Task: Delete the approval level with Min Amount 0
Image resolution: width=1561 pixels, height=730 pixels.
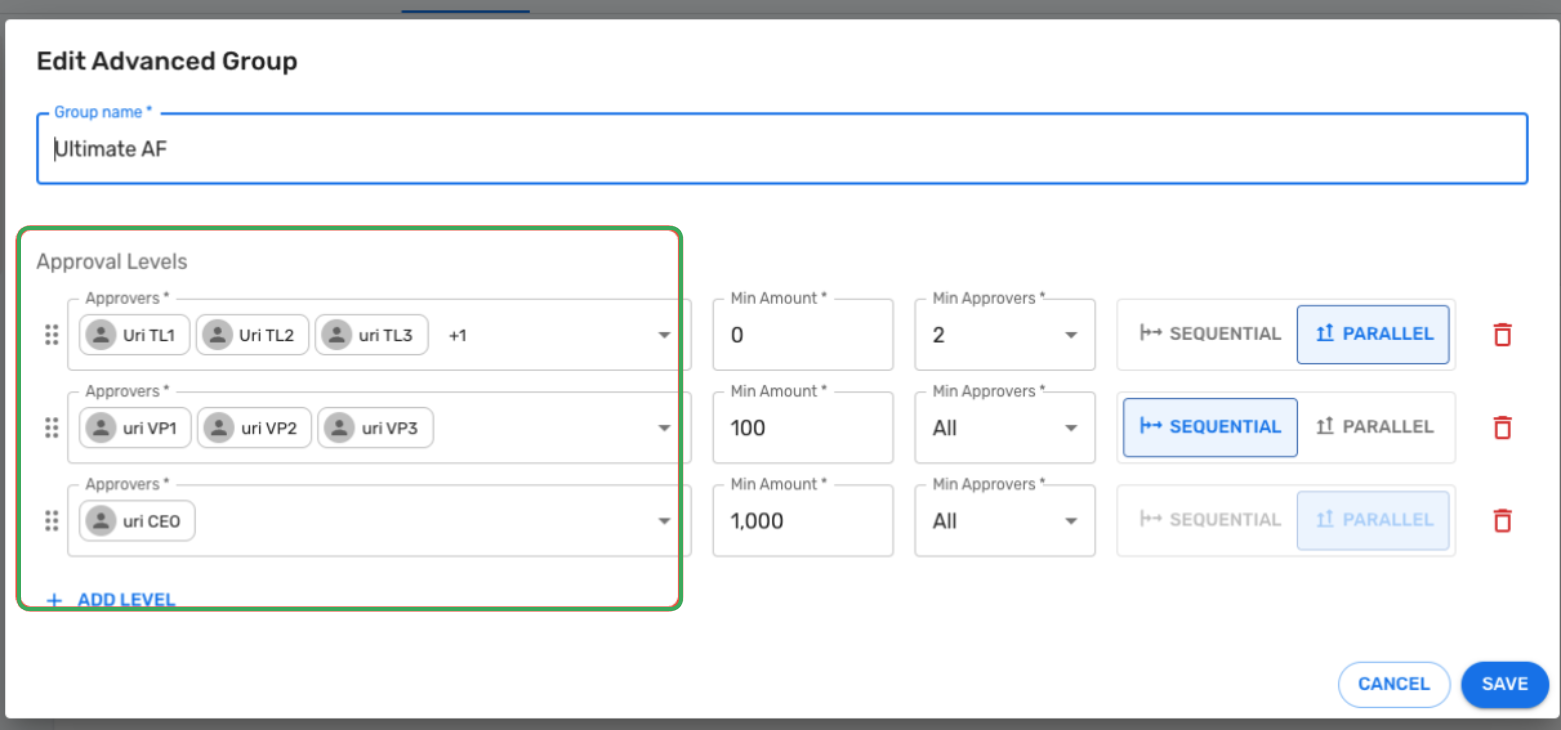Action: 1501,335
